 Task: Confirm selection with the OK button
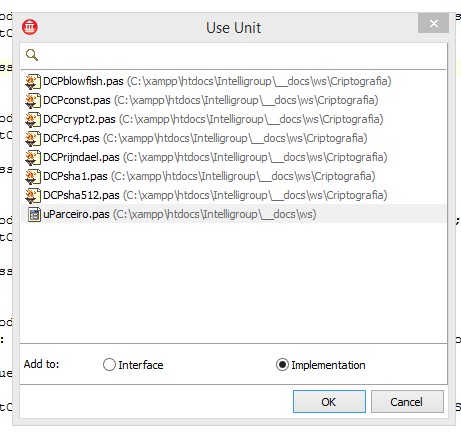tap(329, 402)
